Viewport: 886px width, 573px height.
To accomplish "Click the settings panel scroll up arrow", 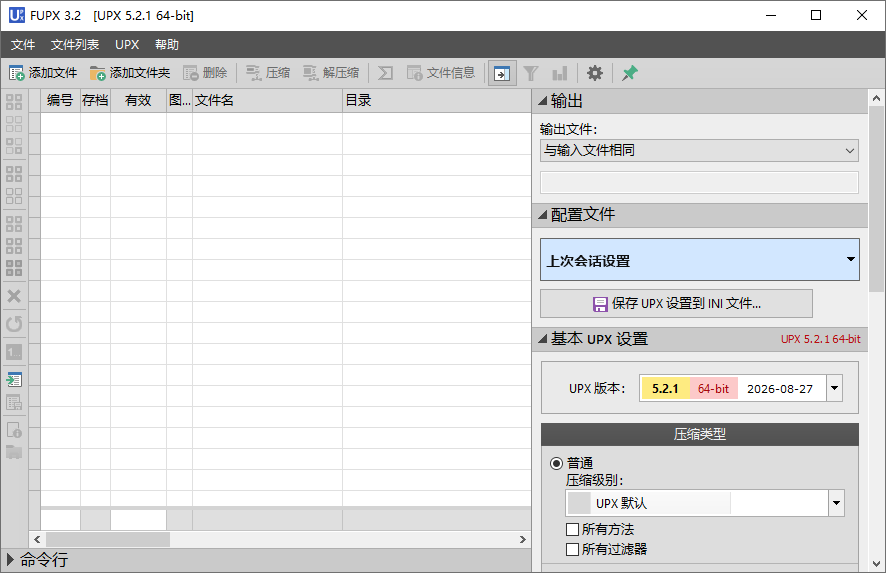I will coord(876,98).
